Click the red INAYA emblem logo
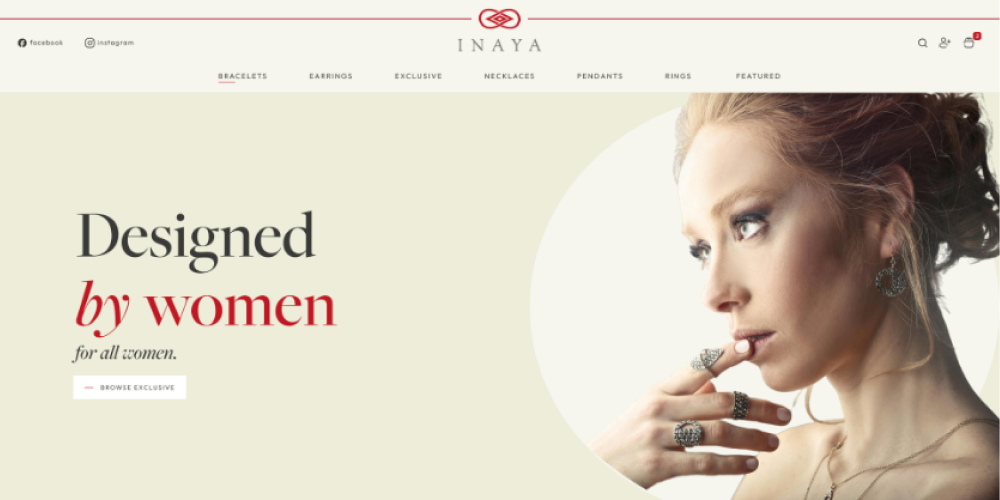Screen dimensions: 1000x500 pyautogui.click(x=499, y=19)
